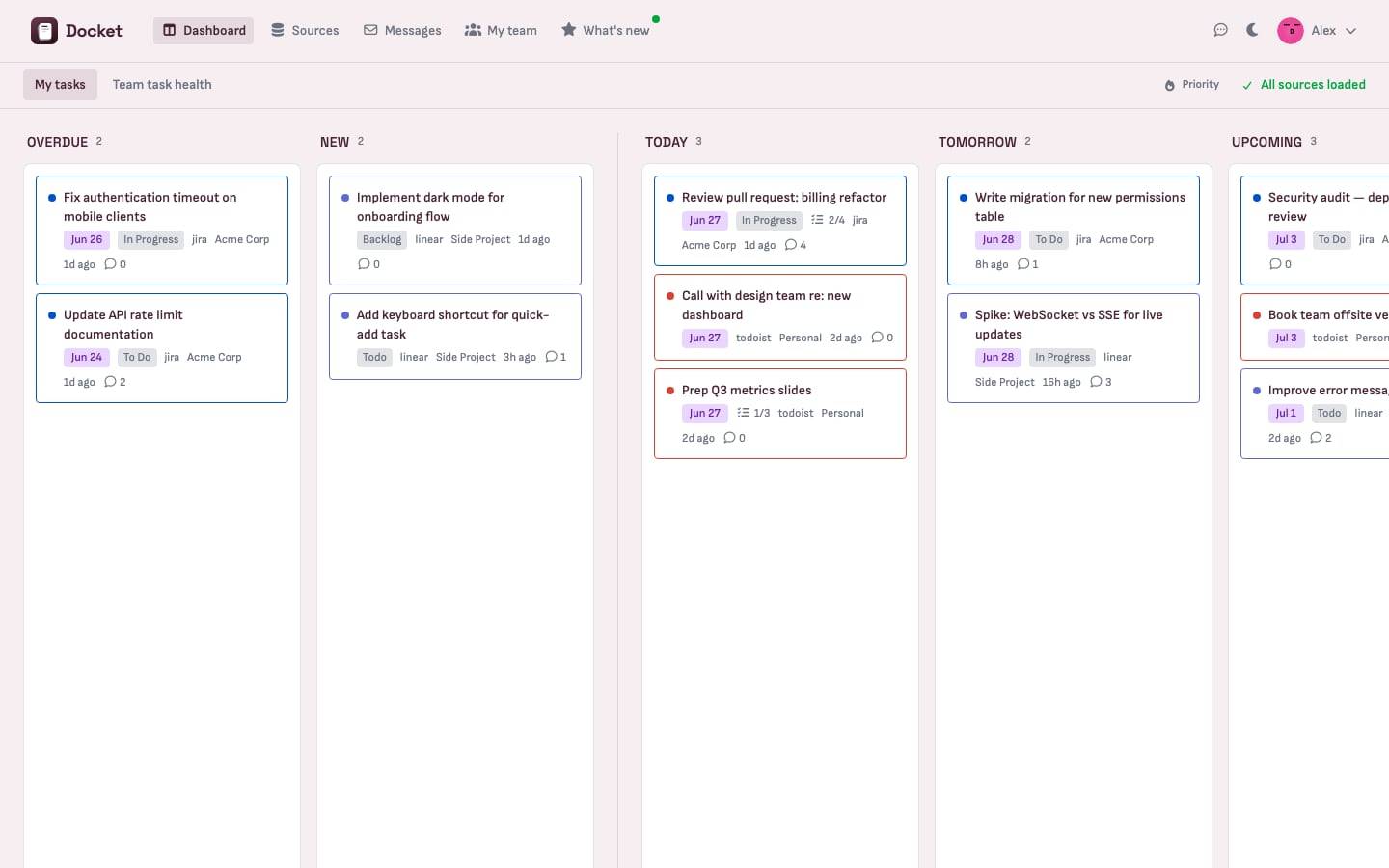Open Prep Q3 metrics slides task
Screen dimensions: 1389x868
780,414
